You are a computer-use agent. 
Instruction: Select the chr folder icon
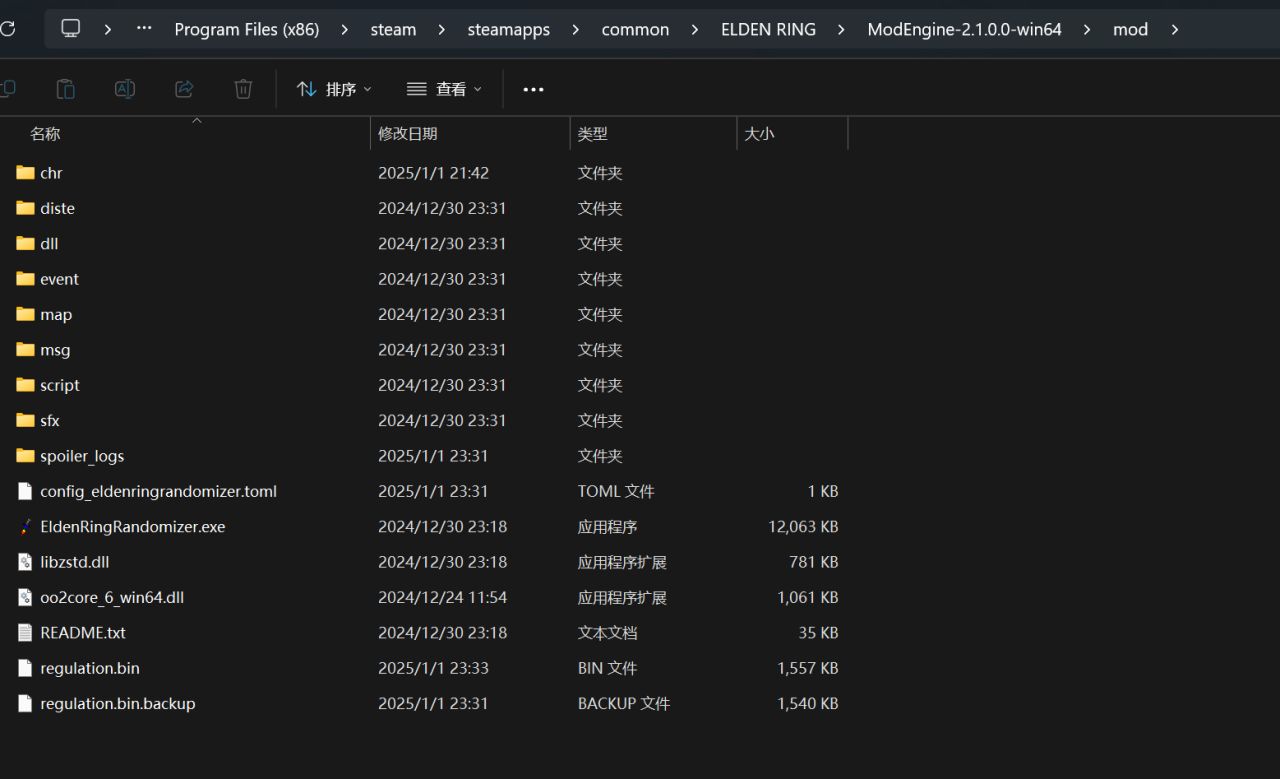pos(25,172)
